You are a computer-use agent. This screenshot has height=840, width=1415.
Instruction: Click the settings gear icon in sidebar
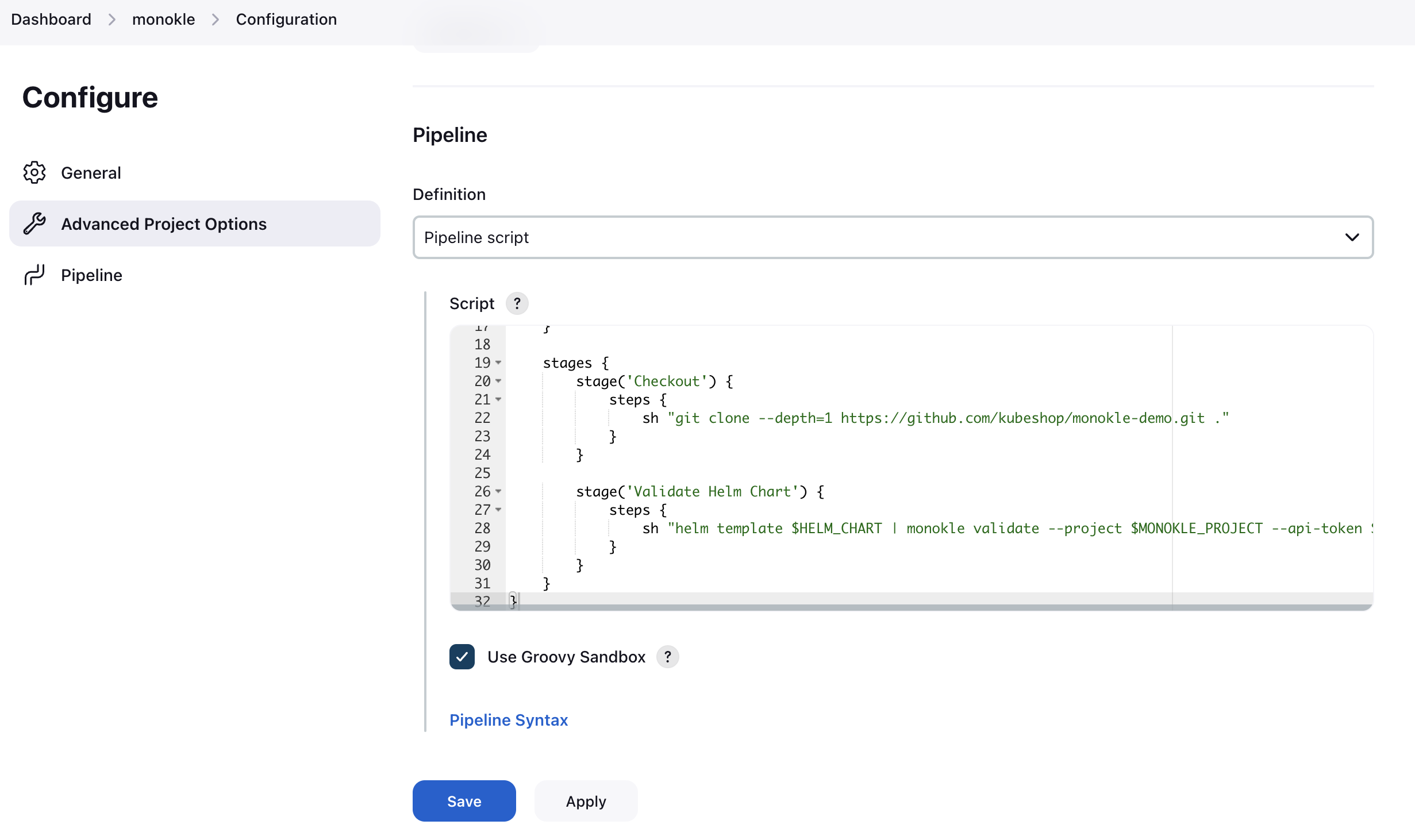(34, 172)
